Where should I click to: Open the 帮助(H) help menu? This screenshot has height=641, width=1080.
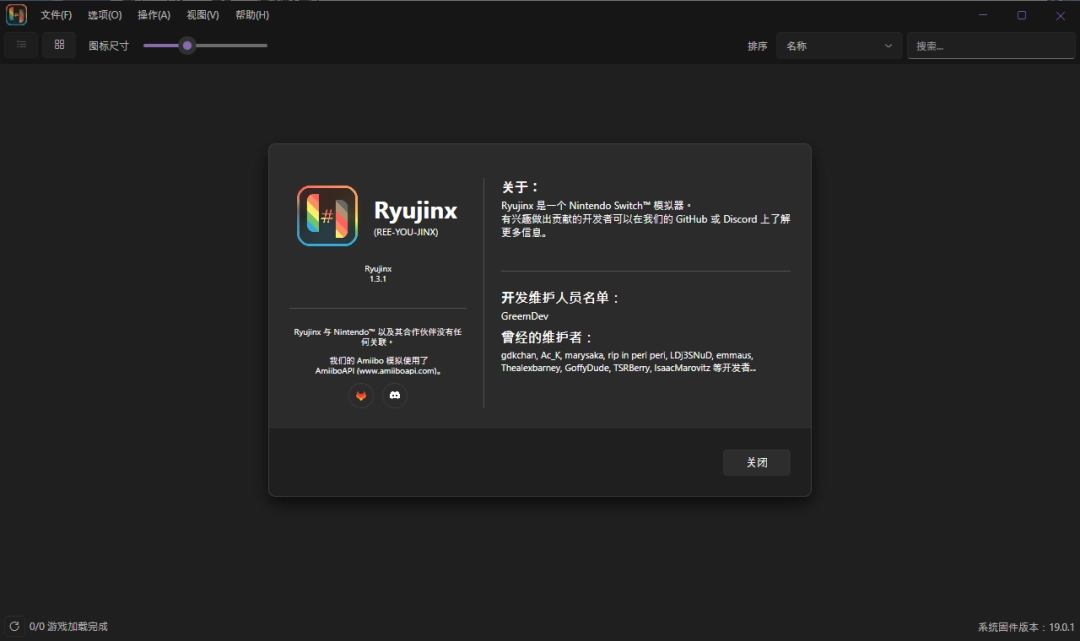click(250, 14)
